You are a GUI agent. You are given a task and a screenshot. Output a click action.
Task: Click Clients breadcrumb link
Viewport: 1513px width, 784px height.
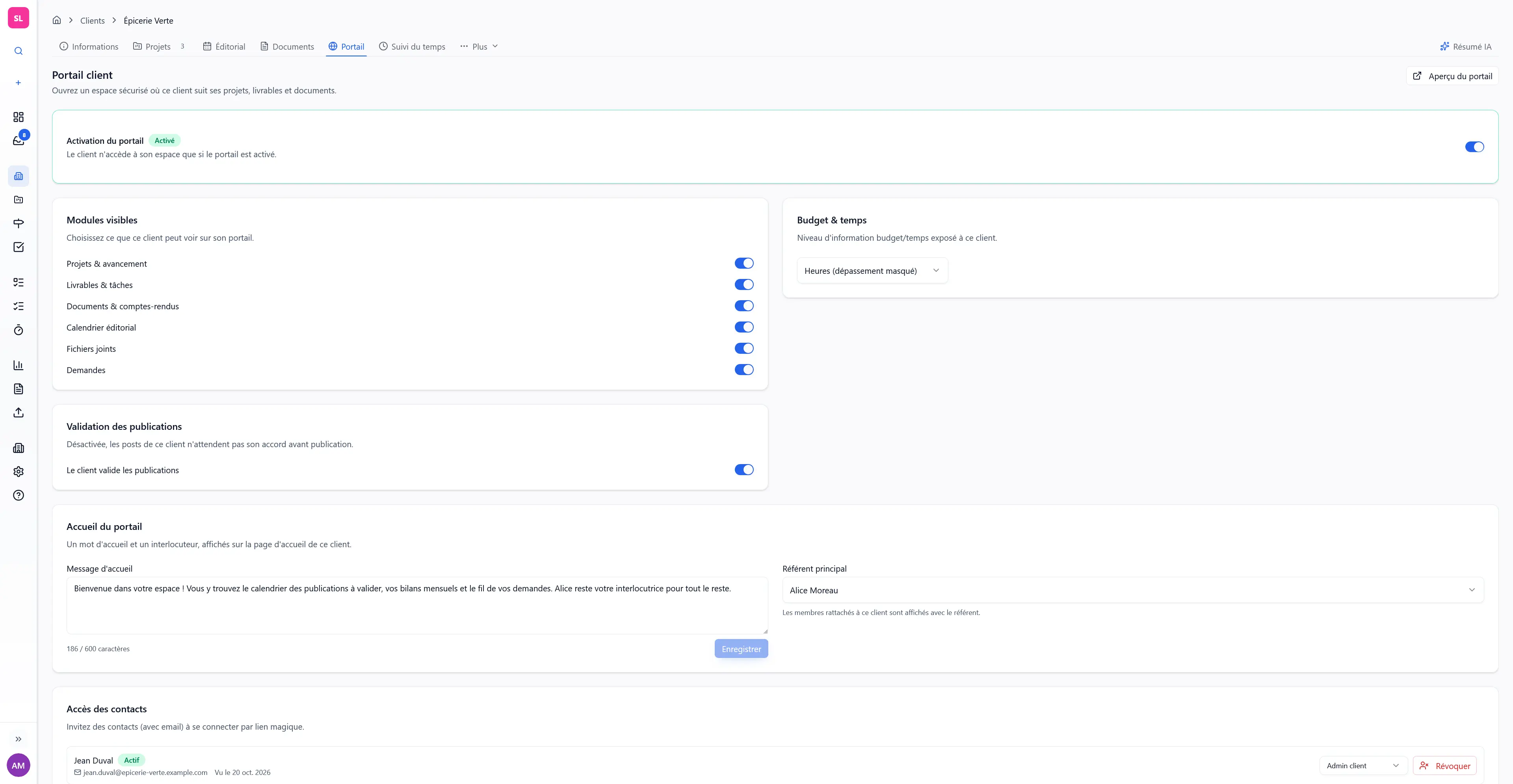click(92, 20)
